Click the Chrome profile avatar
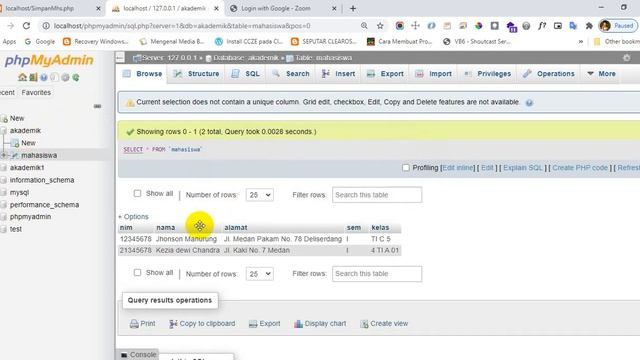 click(x=605, y=26)
